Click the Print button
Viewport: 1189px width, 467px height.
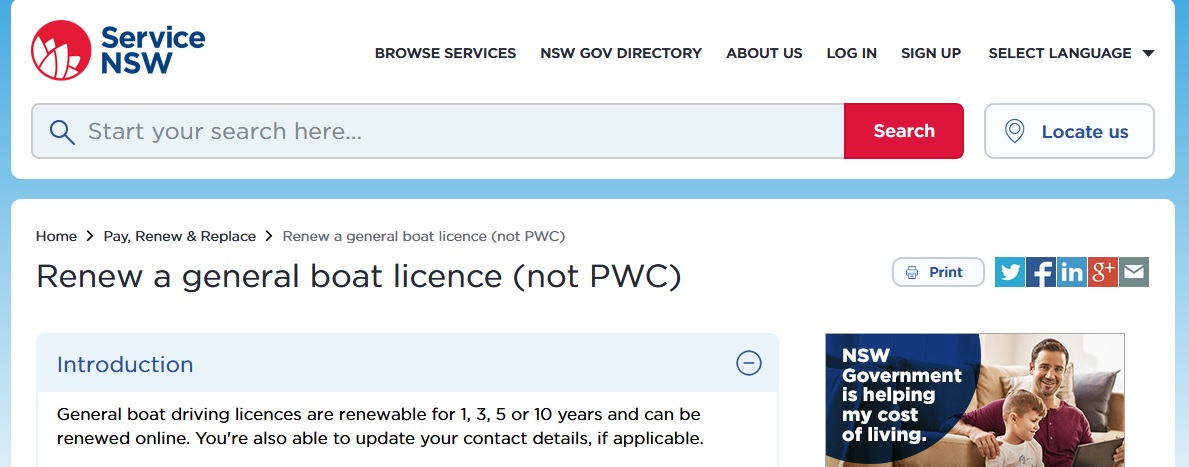937,272
